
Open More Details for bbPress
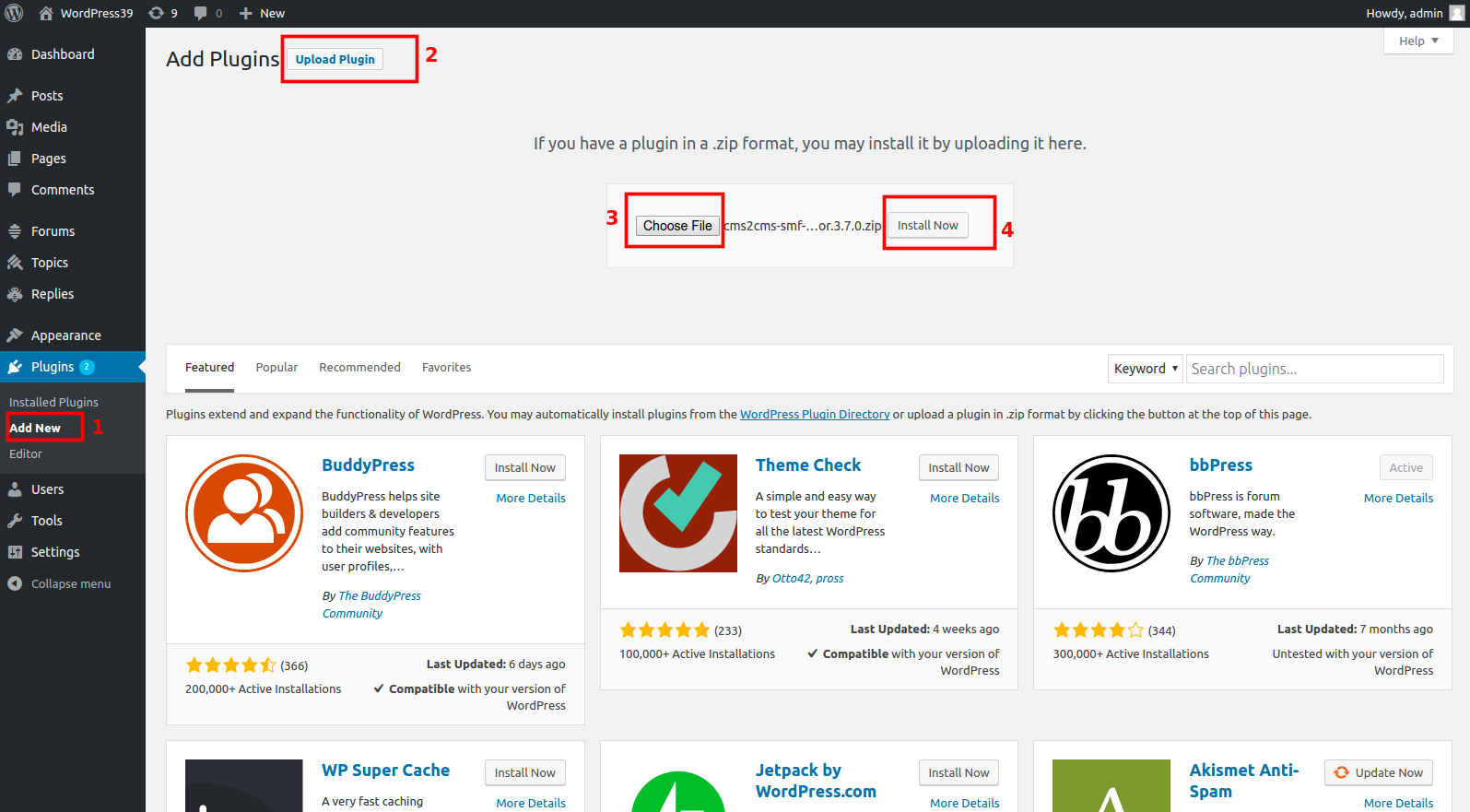(x=1398, y=498)
